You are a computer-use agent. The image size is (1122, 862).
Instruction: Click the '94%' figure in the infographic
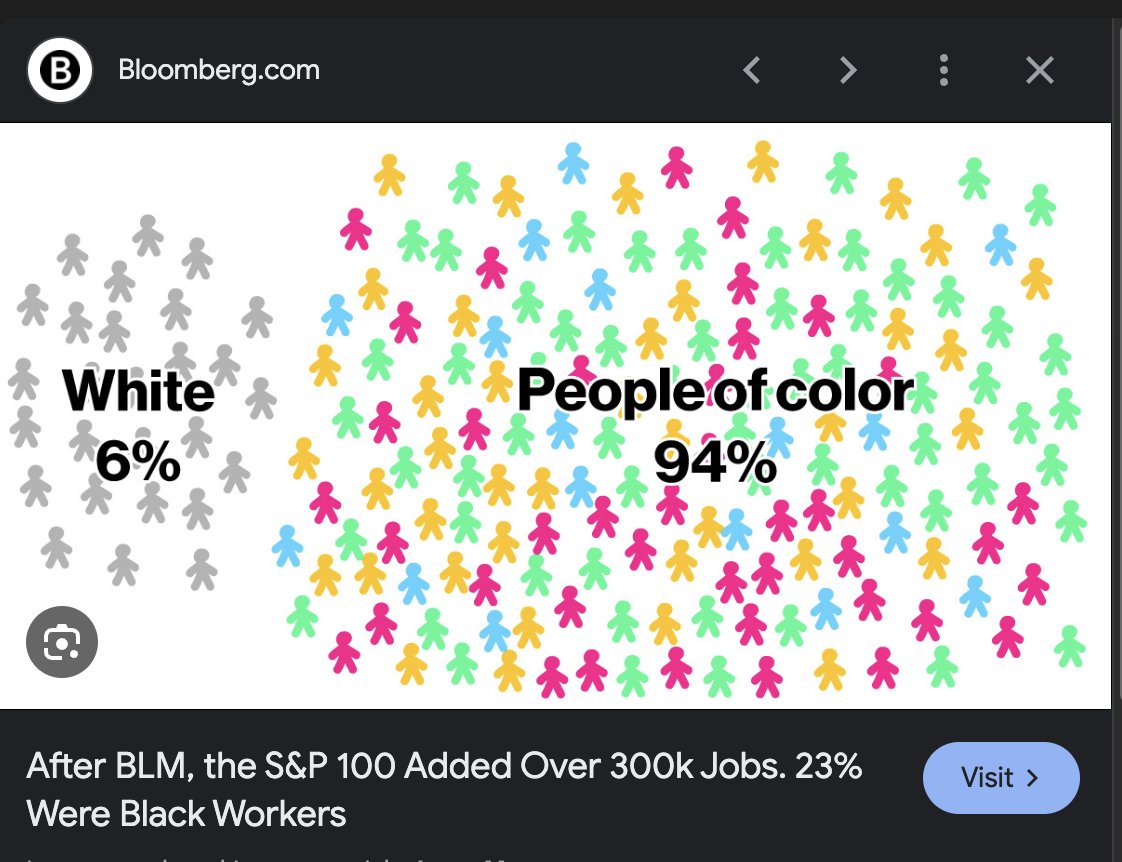(714, 462)
